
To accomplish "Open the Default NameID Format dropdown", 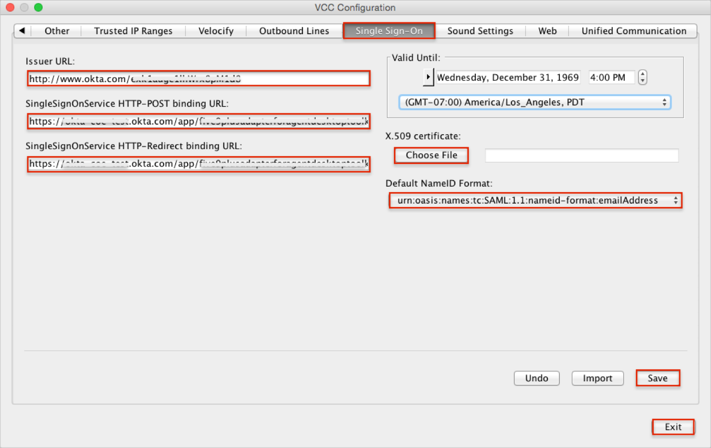I will pos(535,200).
